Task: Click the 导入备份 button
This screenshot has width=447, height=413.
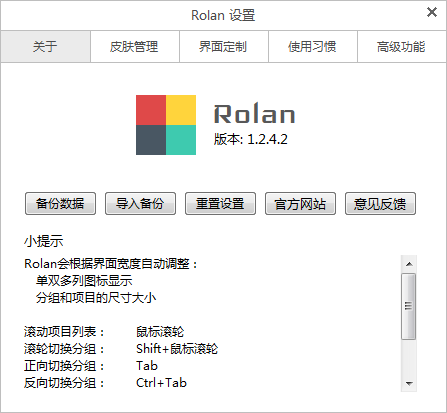Action: click(x=140, y=203)
